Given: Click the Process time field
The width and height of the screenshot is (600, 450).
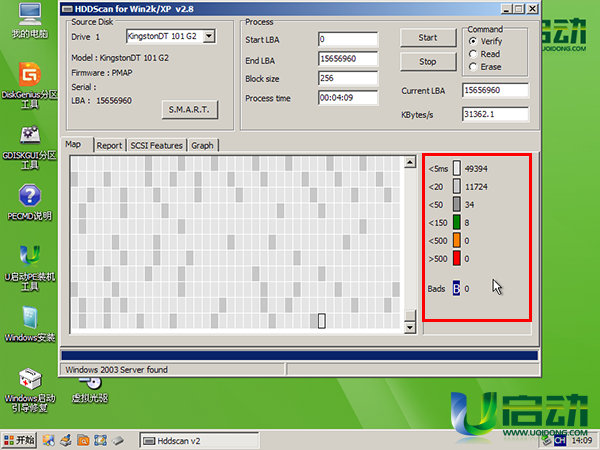Looking at the screenshot, I should click(x=347, y=98).
